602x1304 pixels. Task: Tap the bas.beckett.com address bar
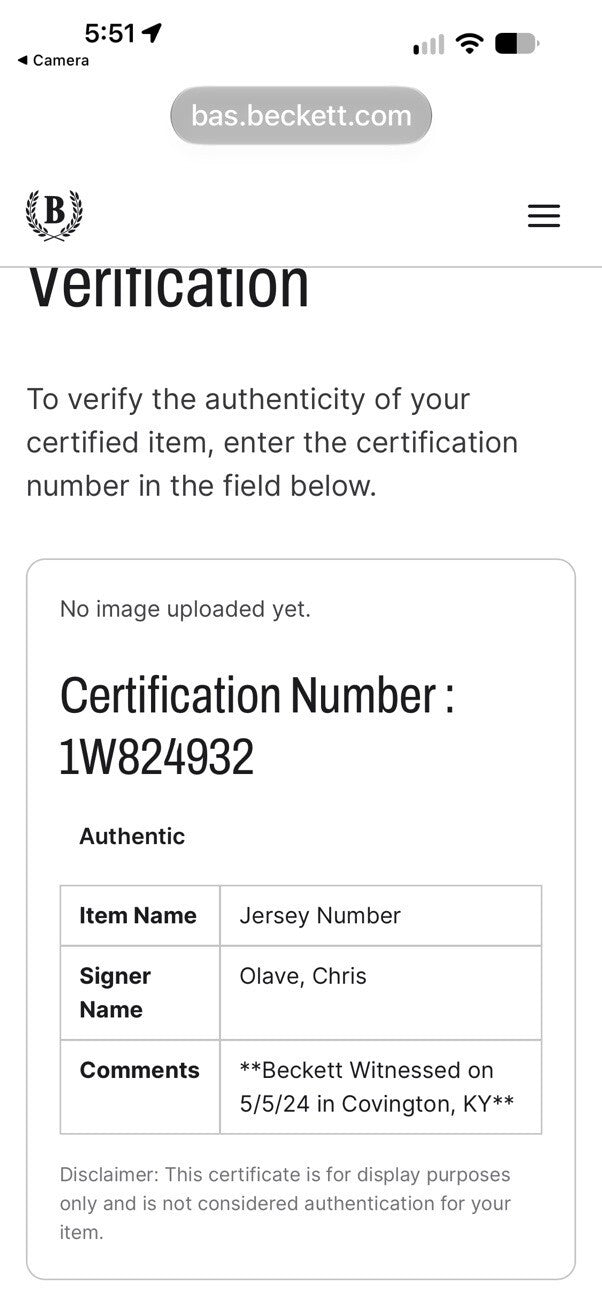301,116
